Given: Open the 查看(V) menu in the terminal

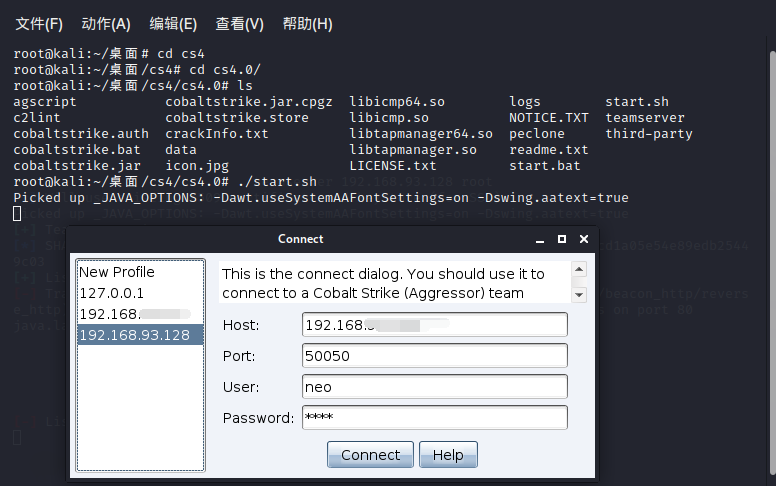Looking at the screenshot, I should [x=240, y=24].
